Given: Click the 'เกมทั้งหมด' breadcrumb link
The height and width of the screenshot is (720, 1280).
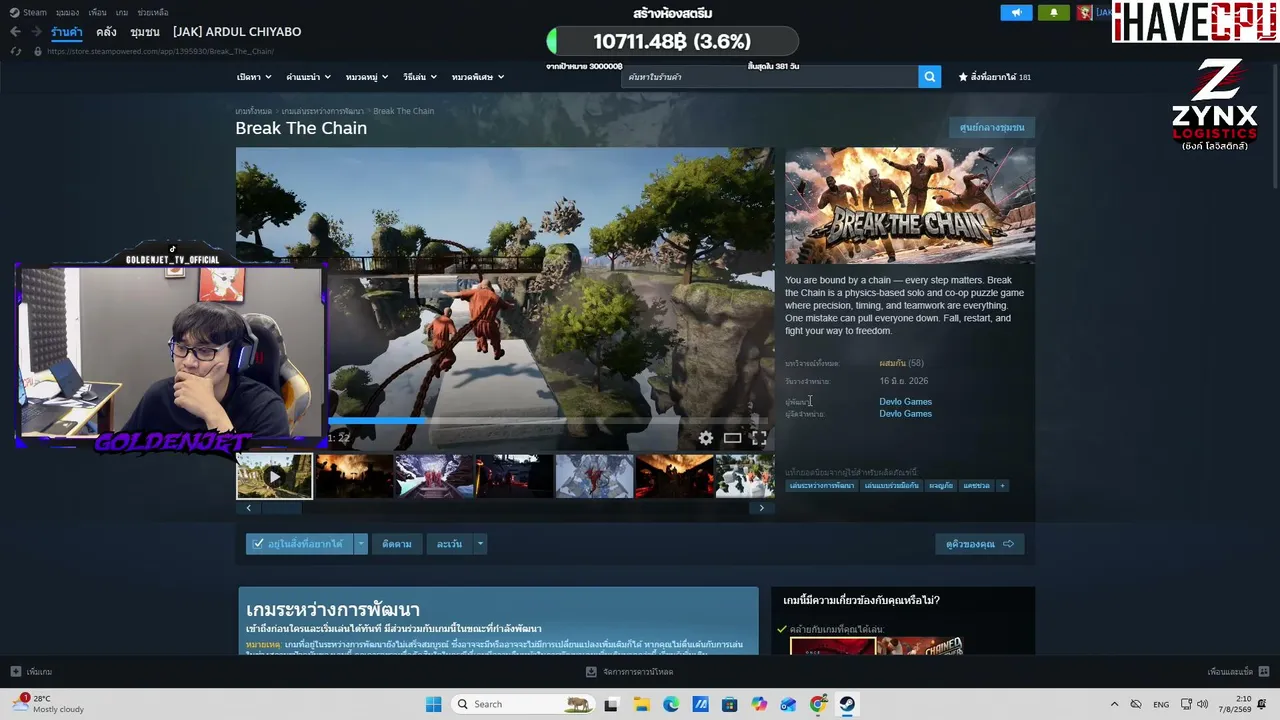Looking at the screenshot, I should [253, 111].
